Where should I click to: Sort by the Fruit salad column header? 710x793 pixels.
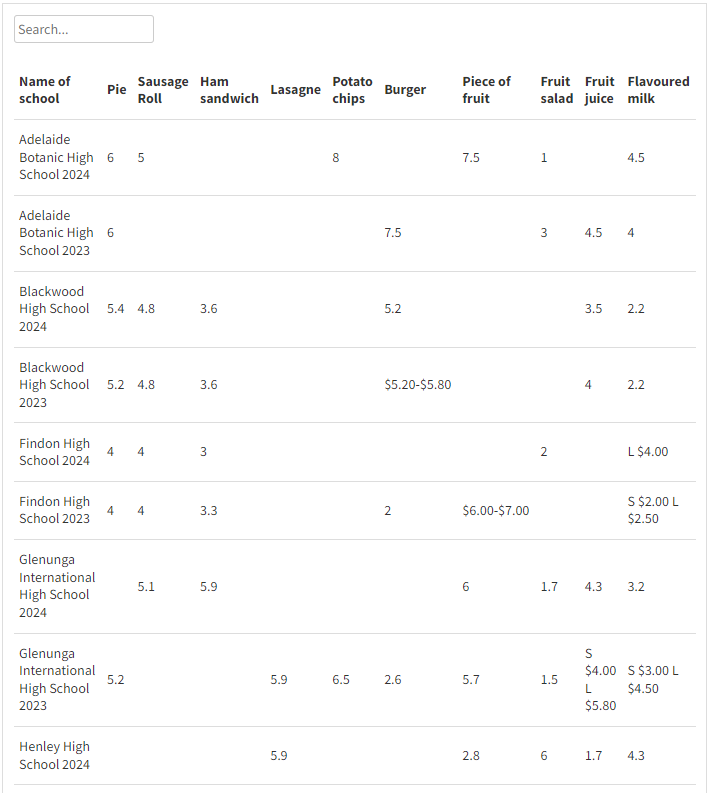[556, 90]
